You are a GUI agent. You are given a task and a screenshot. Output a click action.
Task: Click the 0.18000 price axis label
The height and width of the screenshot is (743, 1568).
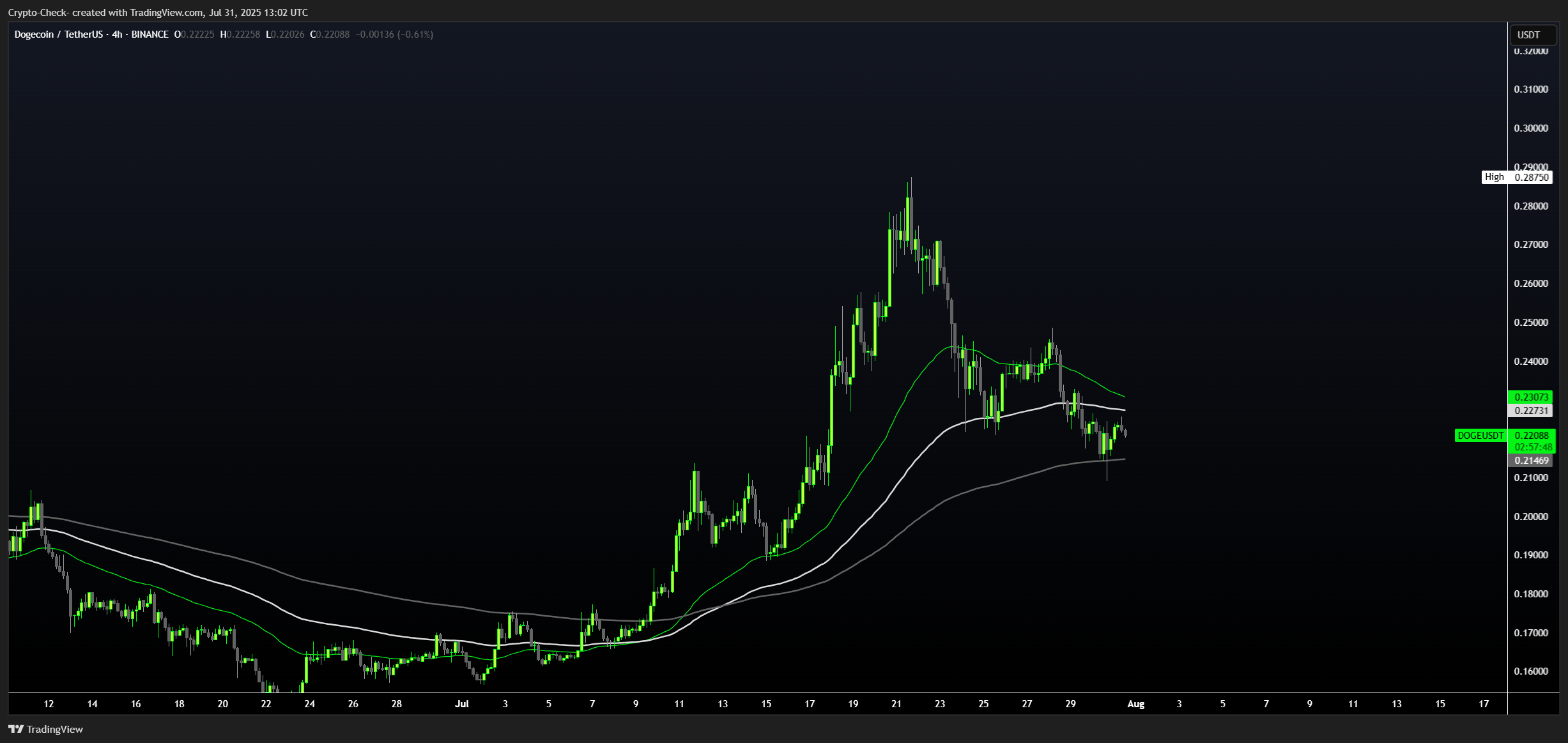[x=1531, y=594]
